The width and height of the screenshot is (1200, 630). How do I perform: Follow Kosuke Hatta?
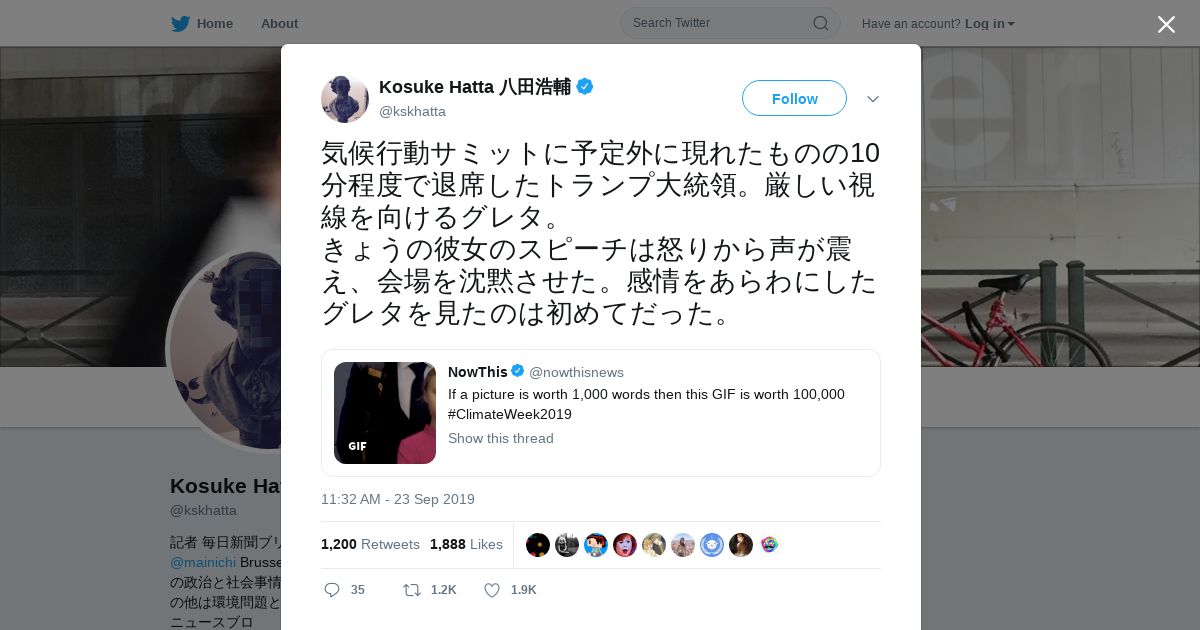[794, 98]
